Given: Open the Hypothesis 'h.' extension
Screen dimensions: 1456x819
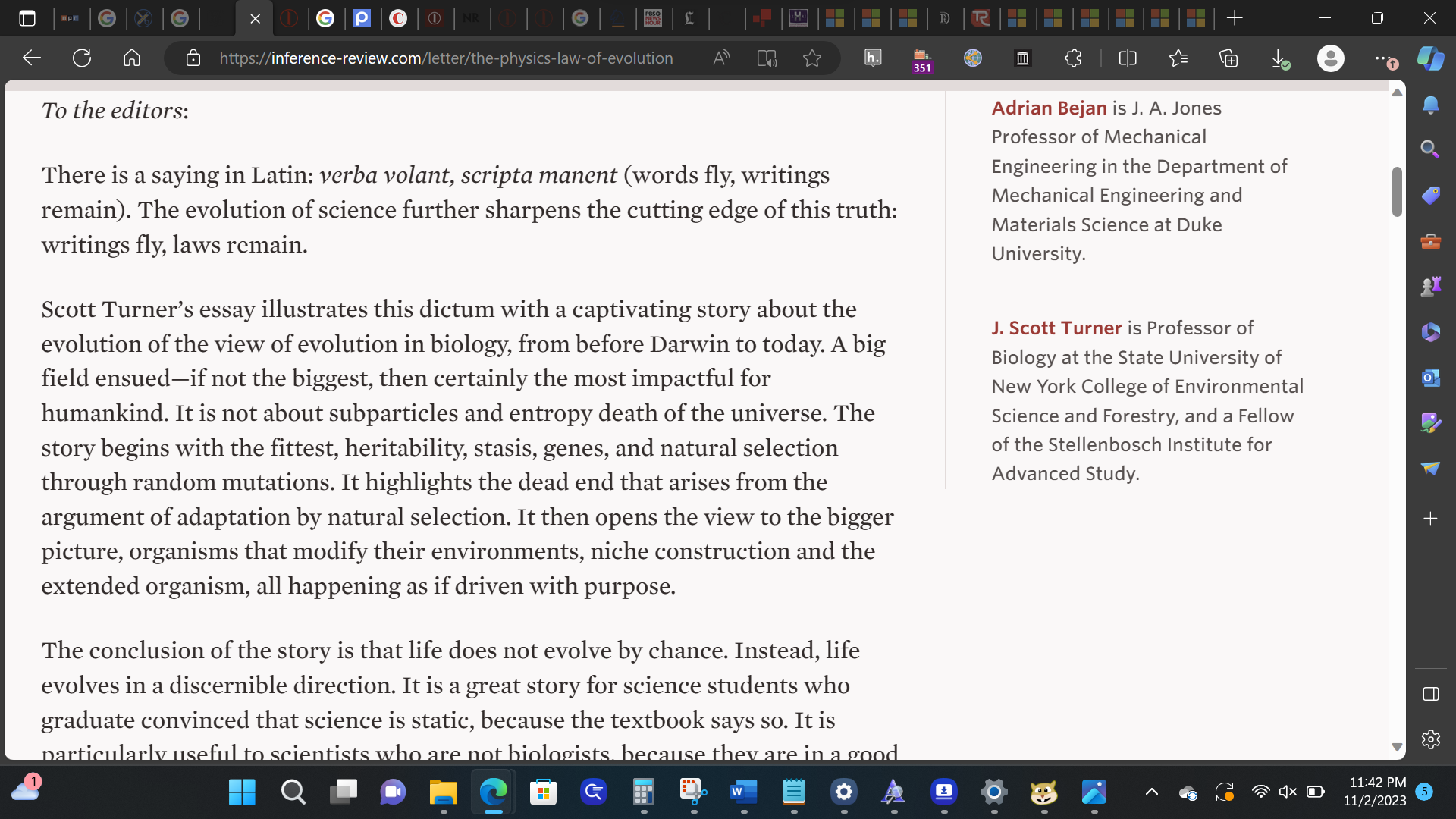Looking at the screenshot, I should pos(873,58).
